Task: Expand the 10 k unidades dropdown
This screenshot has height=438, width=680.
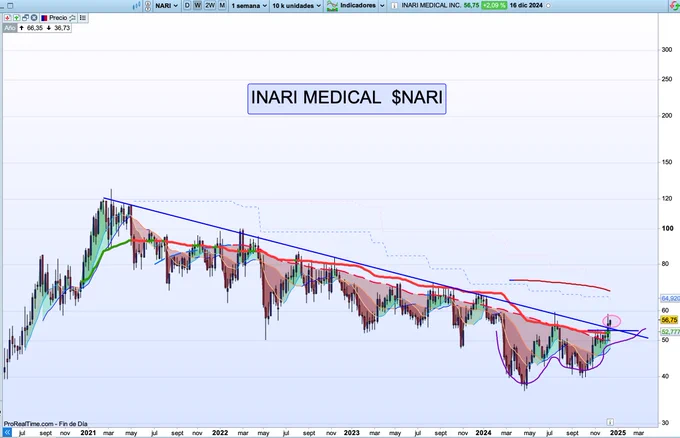Action: tap(297, 6)
